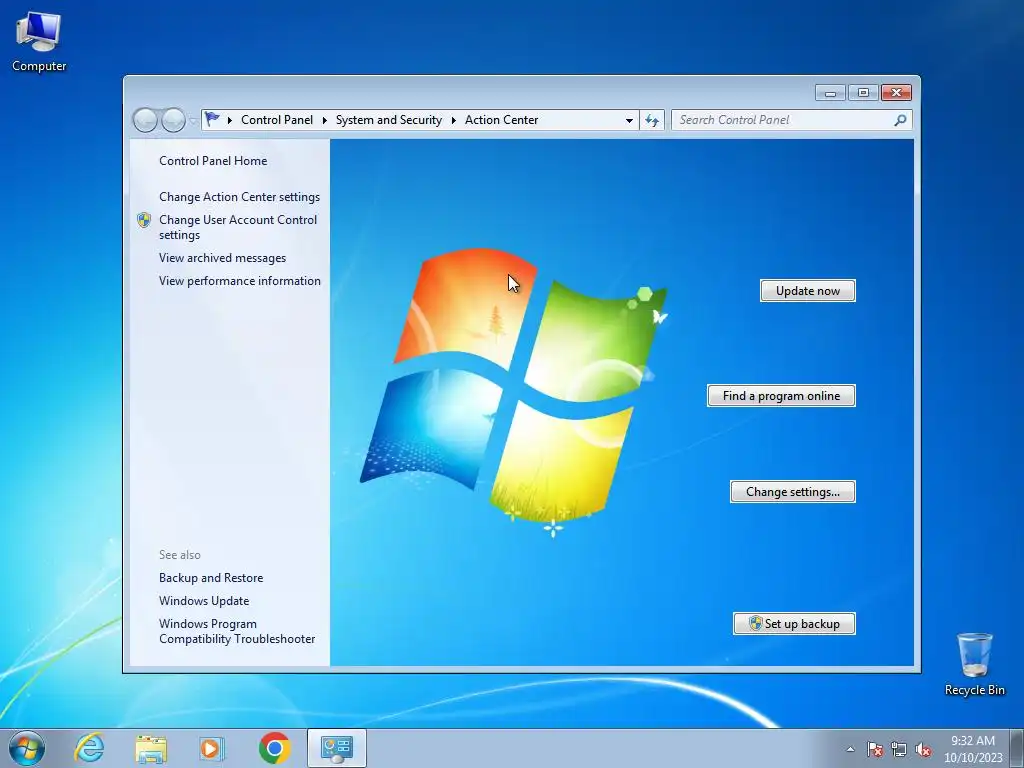
Task: Maximize the Action Center window
Action: point(863,93)
